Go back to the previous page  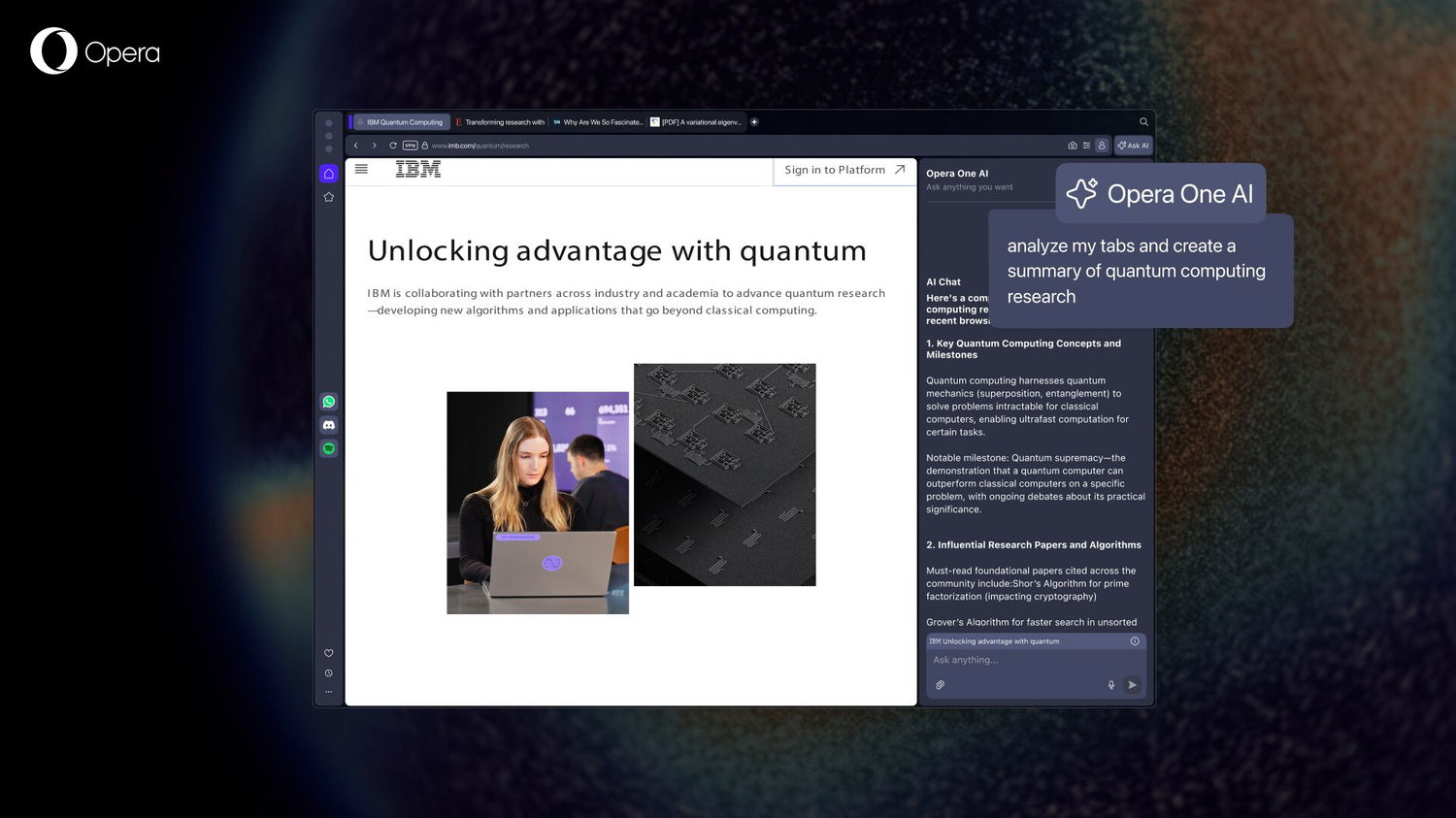point(356,146)
